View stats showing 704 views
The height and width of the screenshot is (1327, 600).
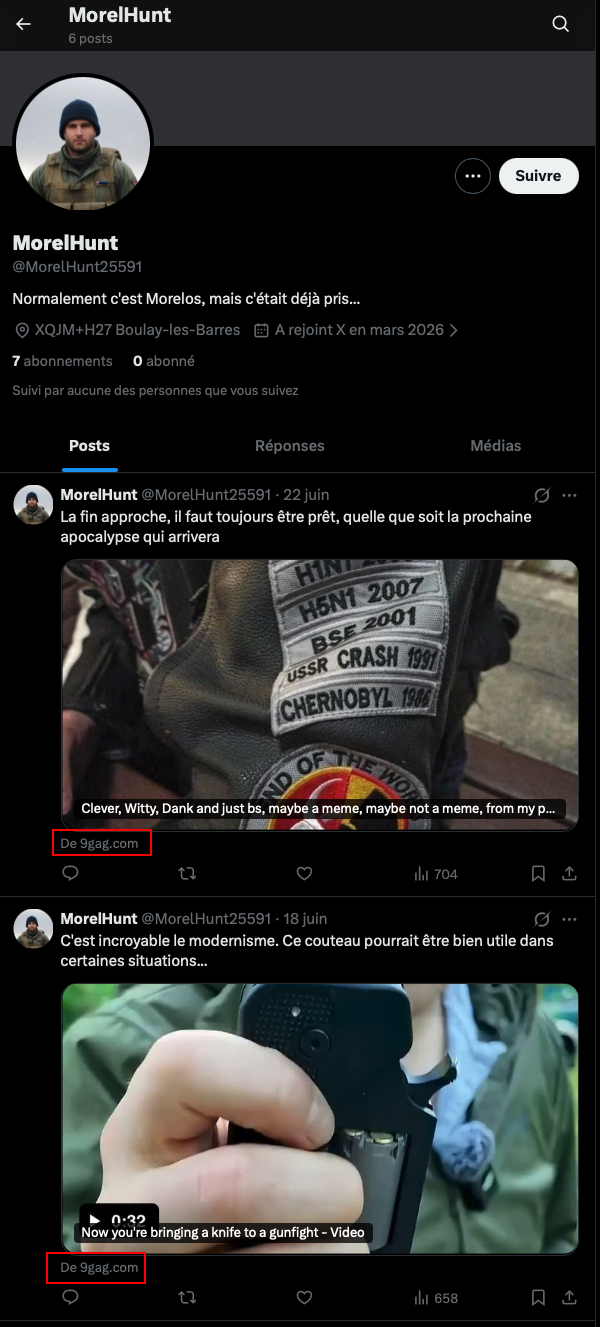click(435, 874)
